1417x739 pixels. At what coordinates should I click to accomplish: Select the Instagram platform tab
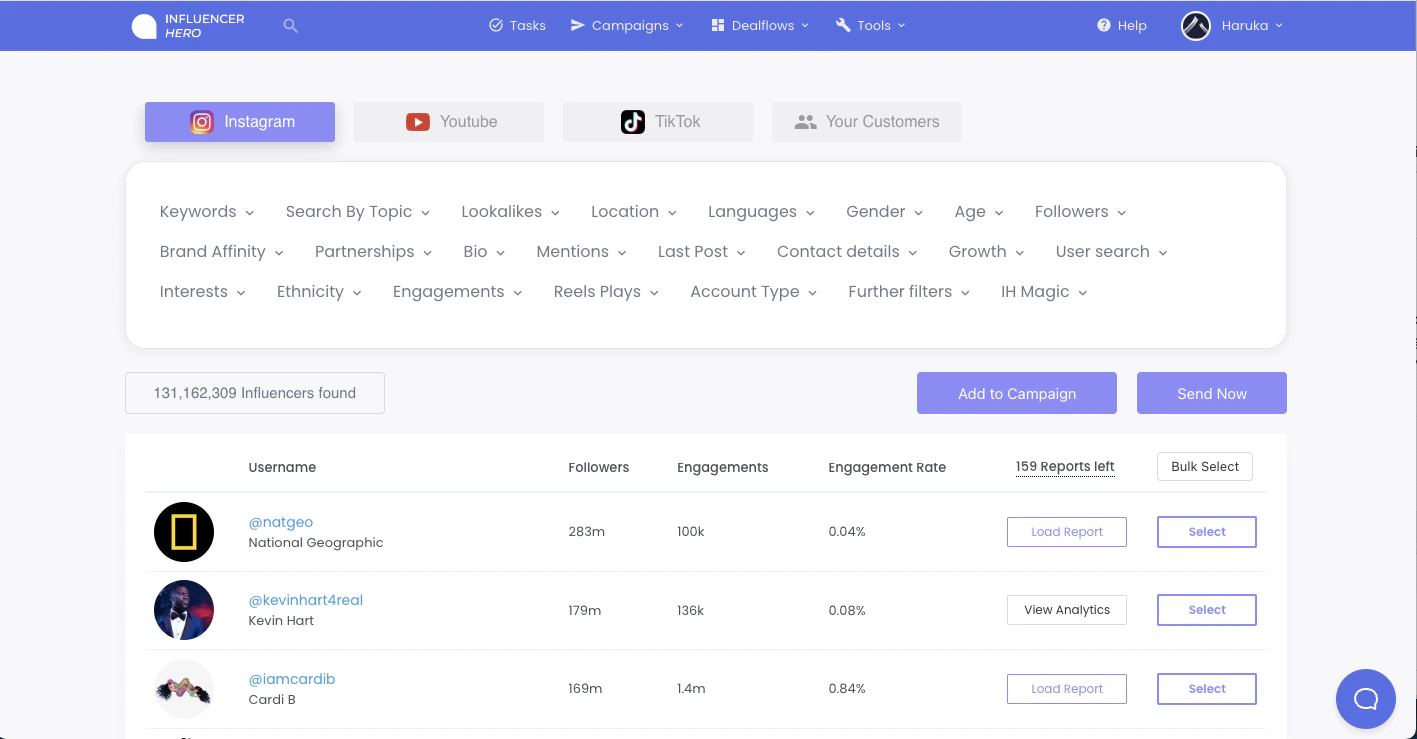tap(239, 121)
